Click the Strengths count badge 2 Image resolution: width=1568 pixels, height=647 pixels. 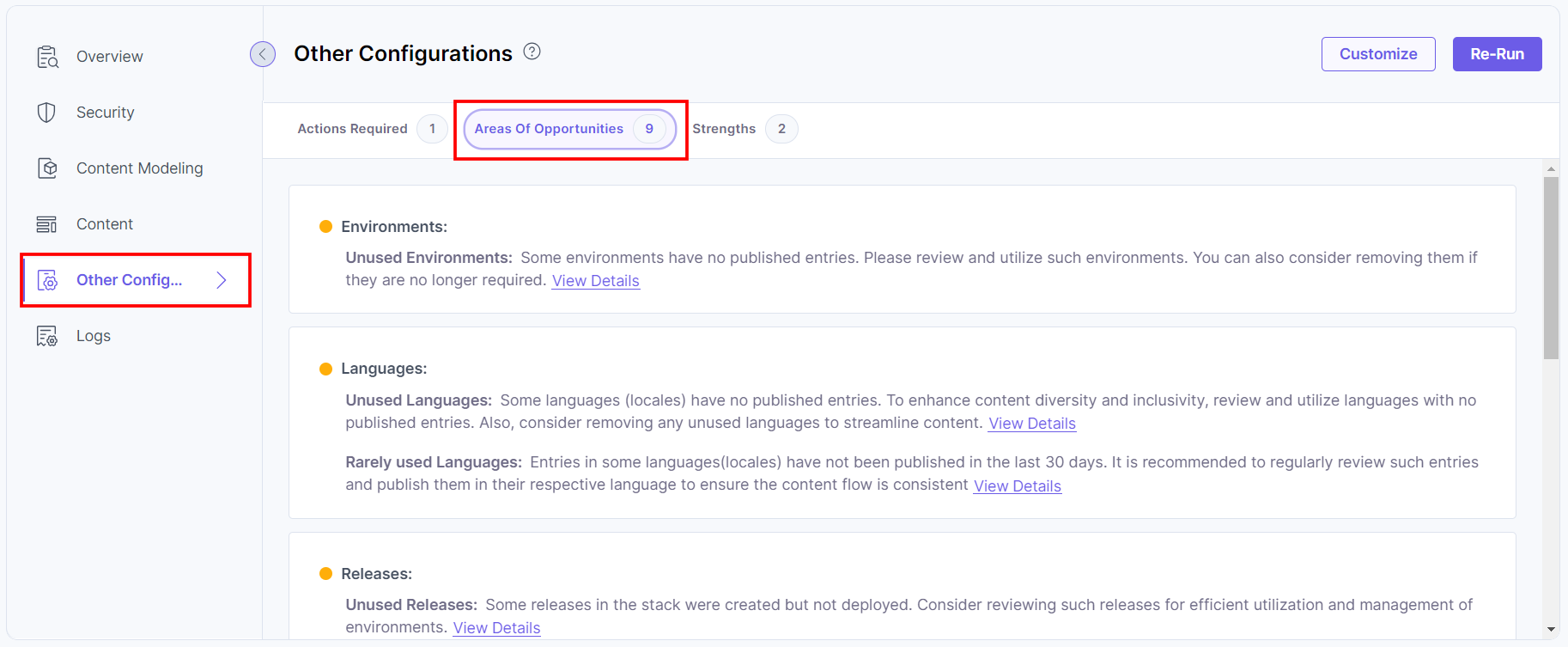pos(781,129)
